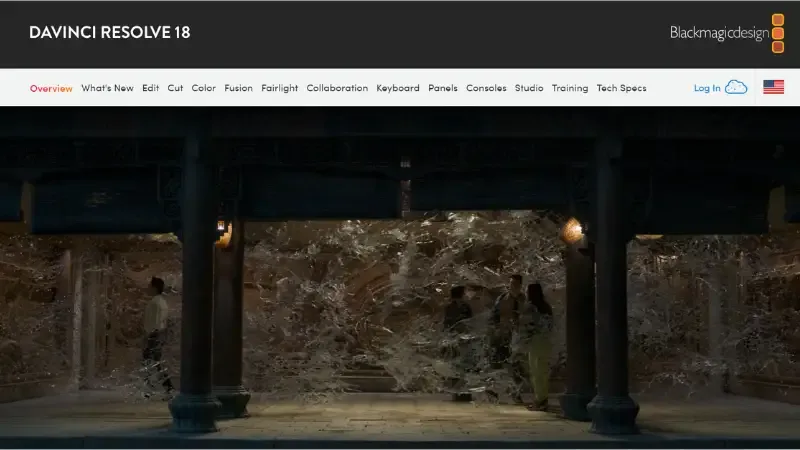This screenshot has height=450, width=800.
Task: Go to the Collaboration tab
Action: coord(337,88)
